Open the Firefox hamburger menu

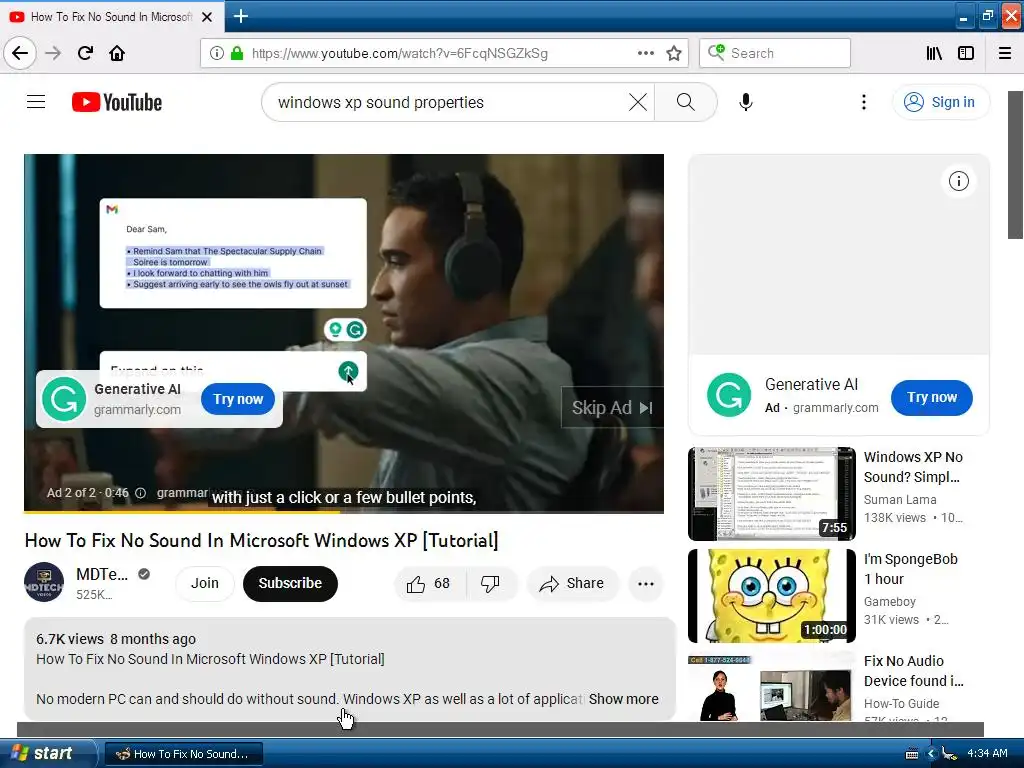(x=1005, y=53)
